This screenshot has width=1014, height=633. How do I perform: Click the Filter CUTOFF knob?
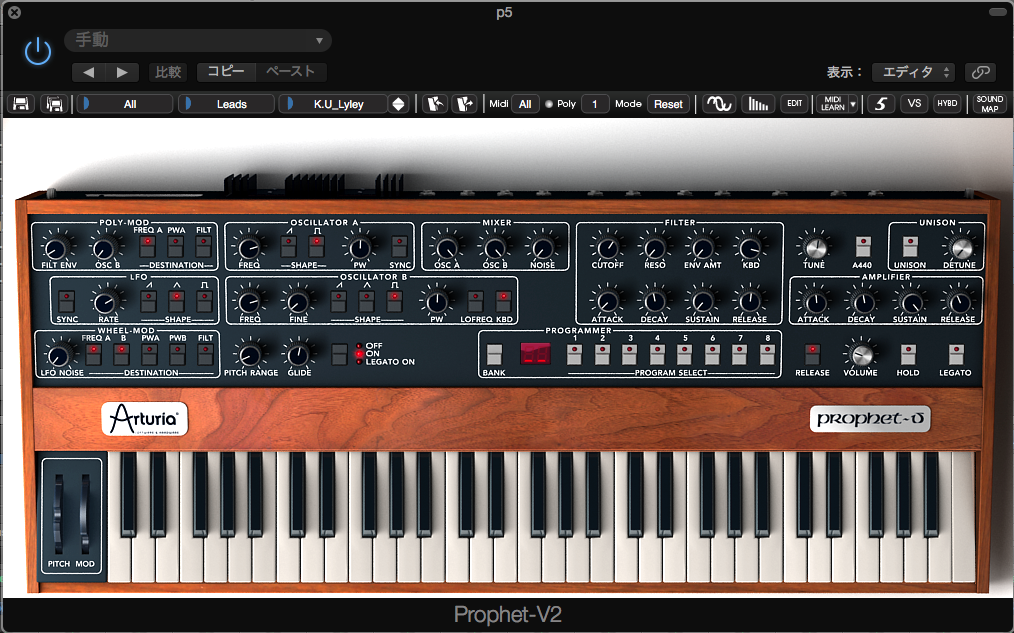607,248
